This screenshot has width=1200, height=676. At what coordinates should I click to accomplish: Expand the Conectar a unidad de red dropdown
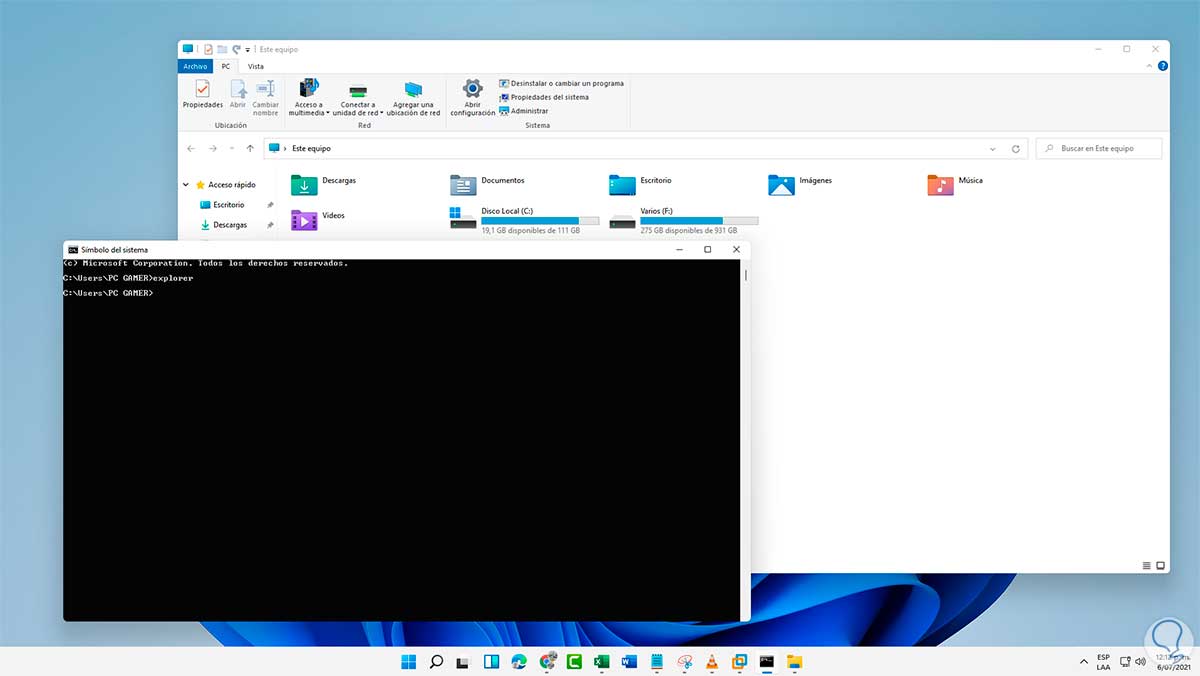(381, 114)
